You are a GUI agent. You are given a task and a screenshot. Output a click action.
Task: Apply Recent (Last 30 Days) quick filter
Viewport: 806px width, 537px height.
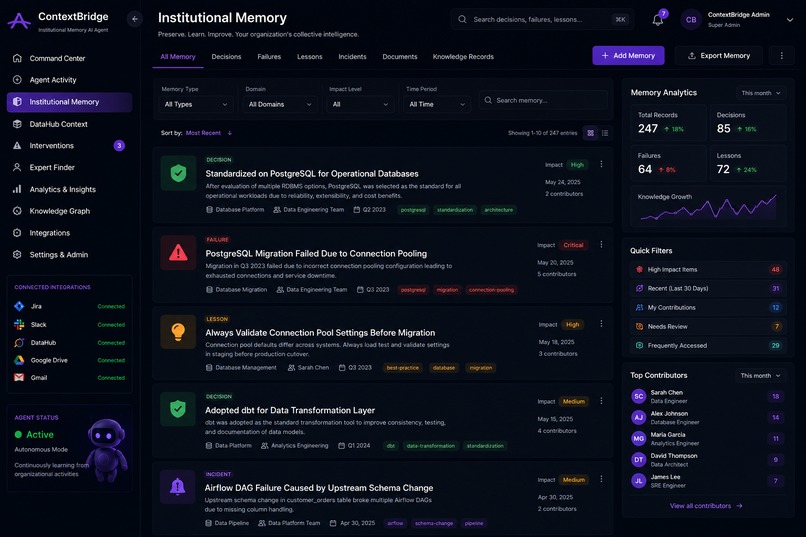(708, 288)
